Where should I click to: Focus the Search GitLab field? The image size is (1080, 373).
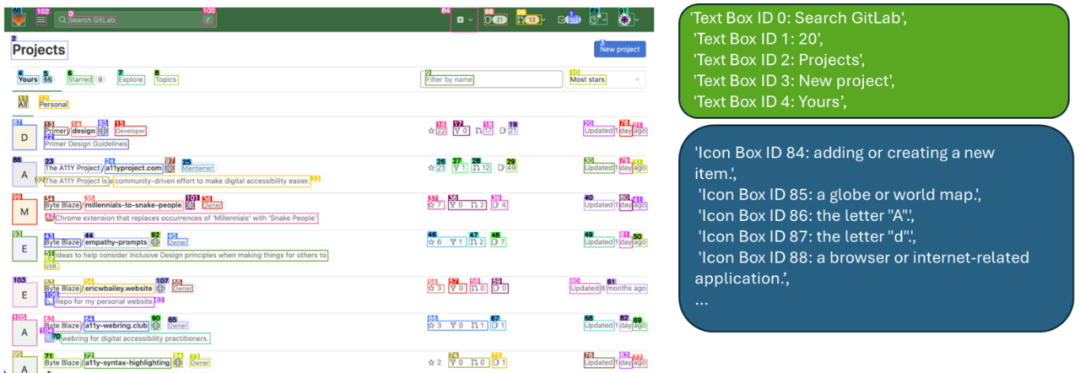(x=136, y=20)
